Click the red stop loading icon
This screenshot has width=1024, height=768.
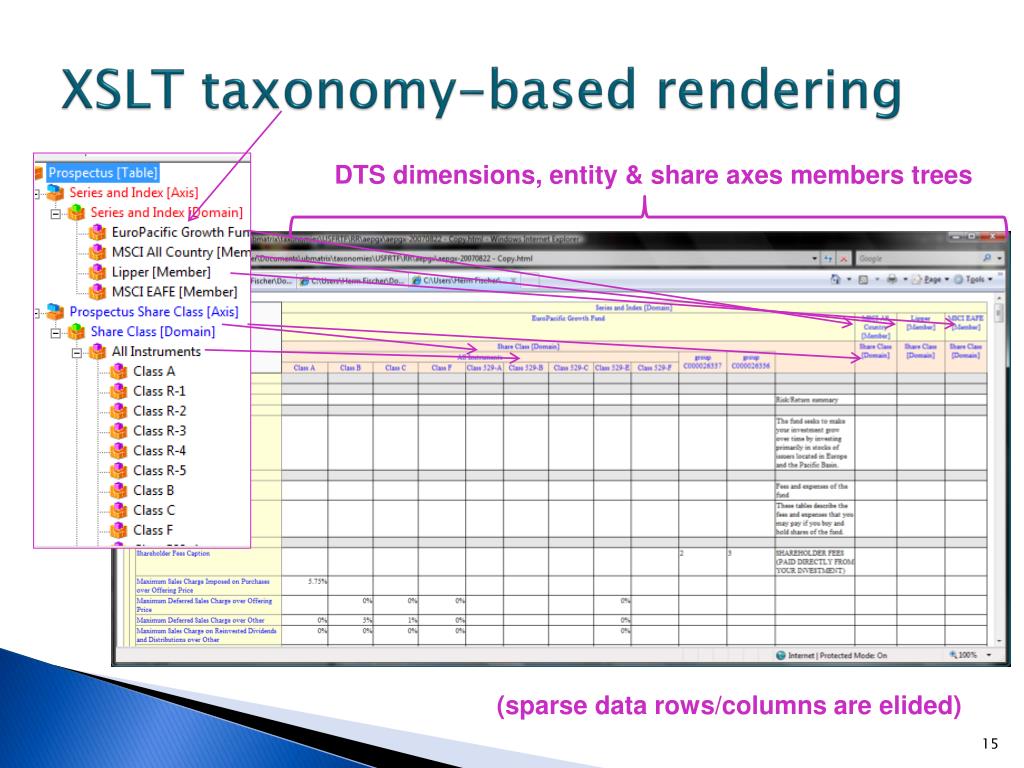[x=844, y=259]
